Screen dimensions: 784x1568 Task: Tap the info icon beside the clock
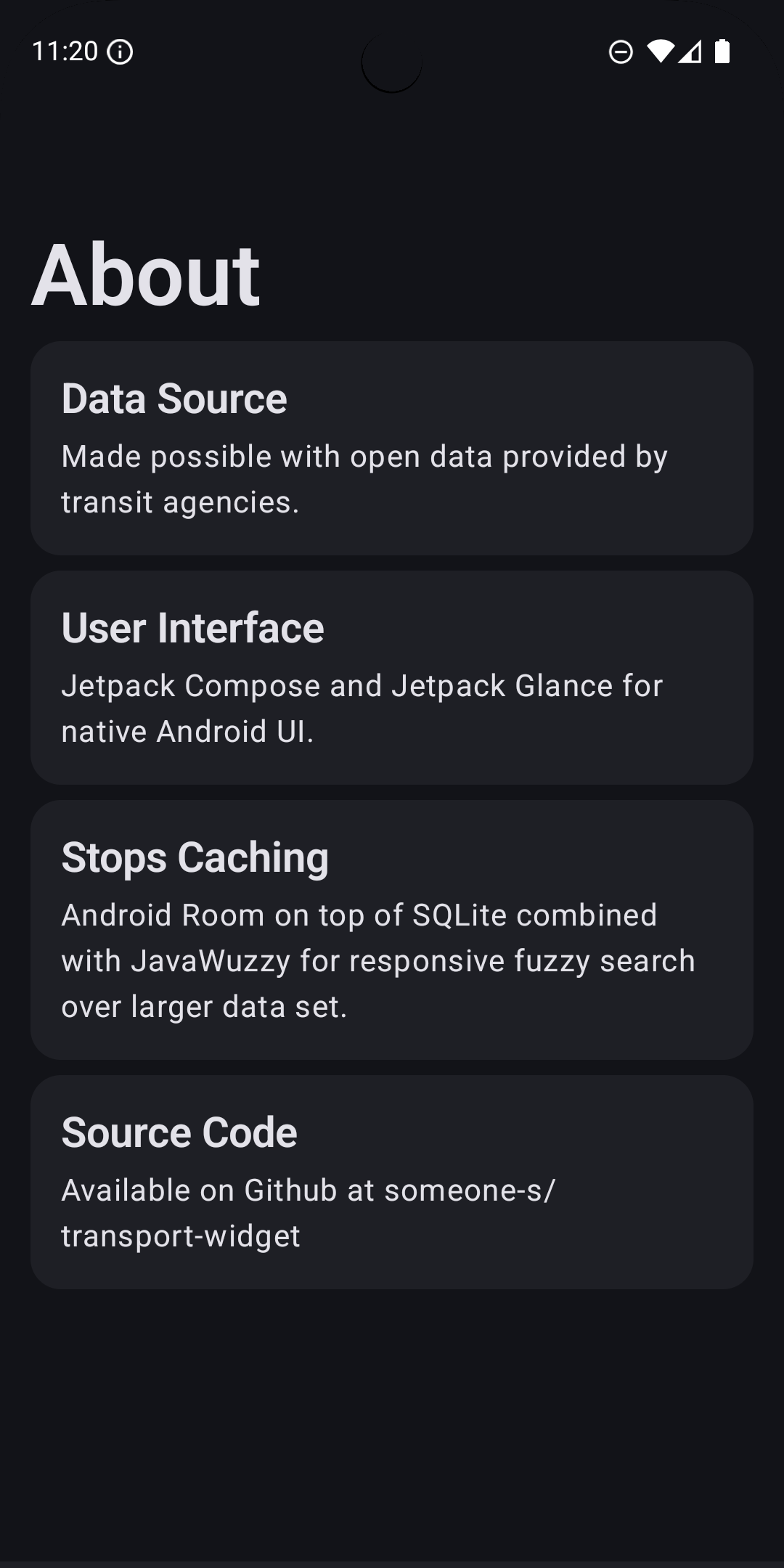click(120, 52)
